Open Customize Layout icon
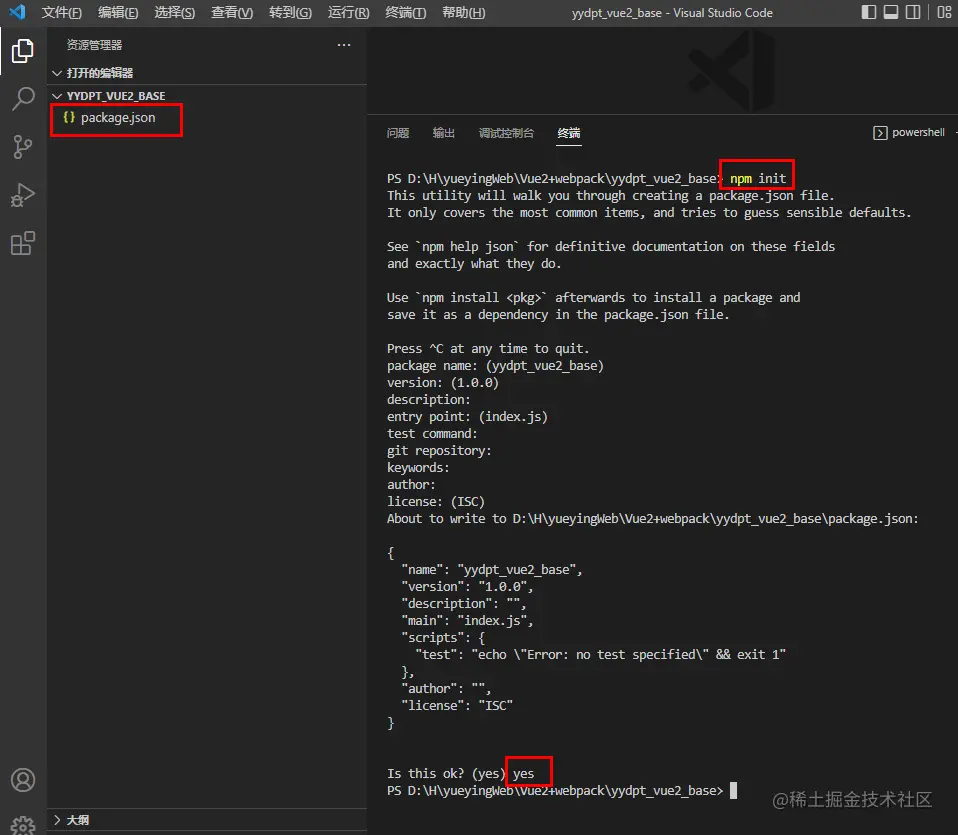 [944, 12]
